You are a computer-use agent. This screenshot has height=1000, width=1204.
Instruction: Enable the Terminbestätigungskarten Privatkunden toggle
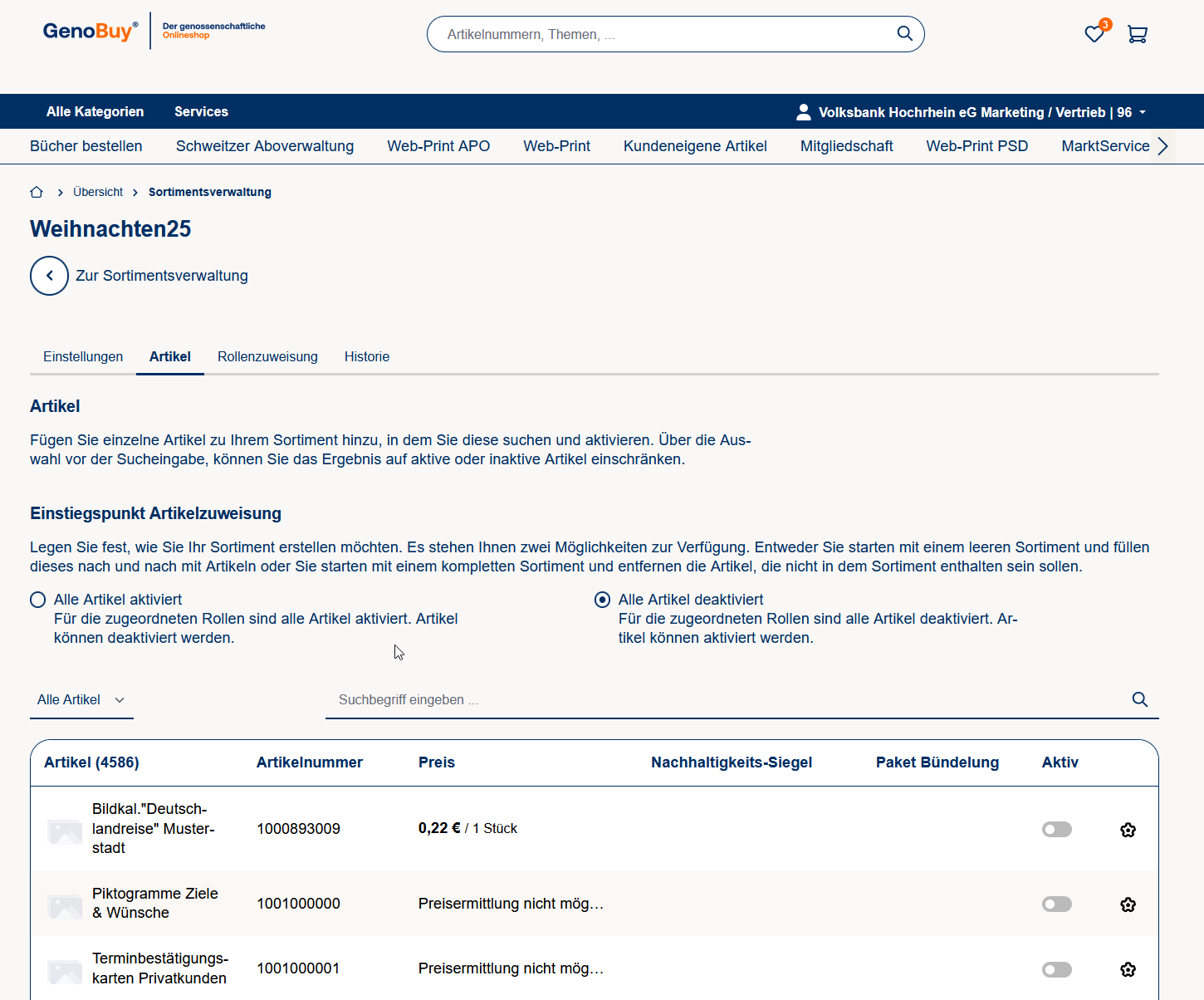[x=1056, y=969]
